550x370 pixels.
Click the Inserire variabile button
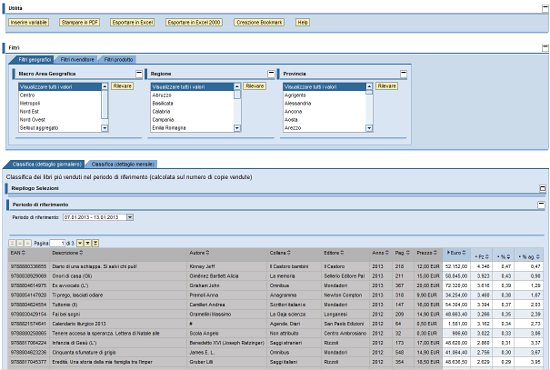coord(28,22)
